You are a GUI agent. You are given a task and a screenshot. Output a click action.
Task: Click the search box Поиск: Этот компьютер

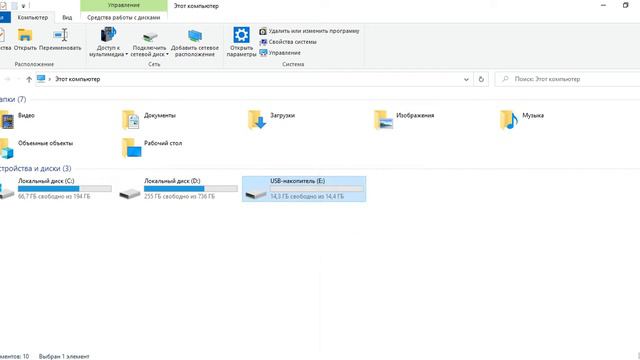coord(567,79)
